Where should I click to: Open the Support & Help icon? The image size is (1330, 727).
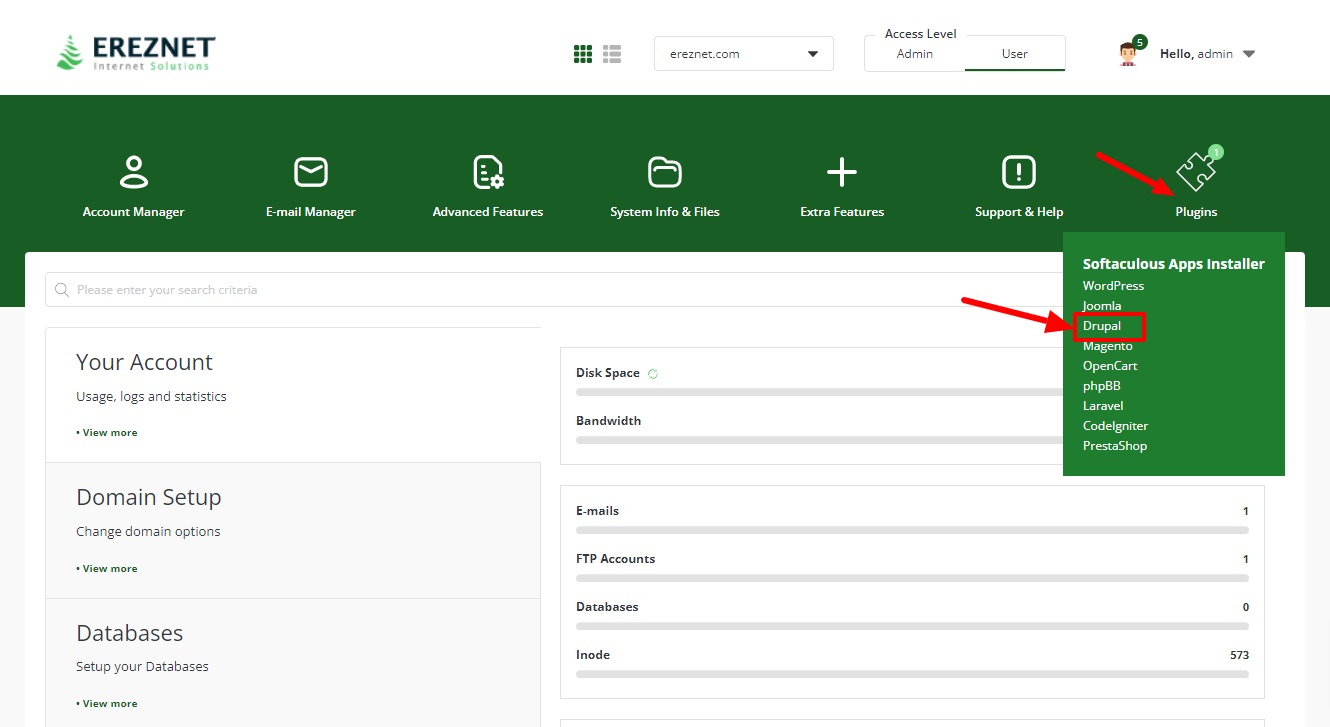point(1019,172)
